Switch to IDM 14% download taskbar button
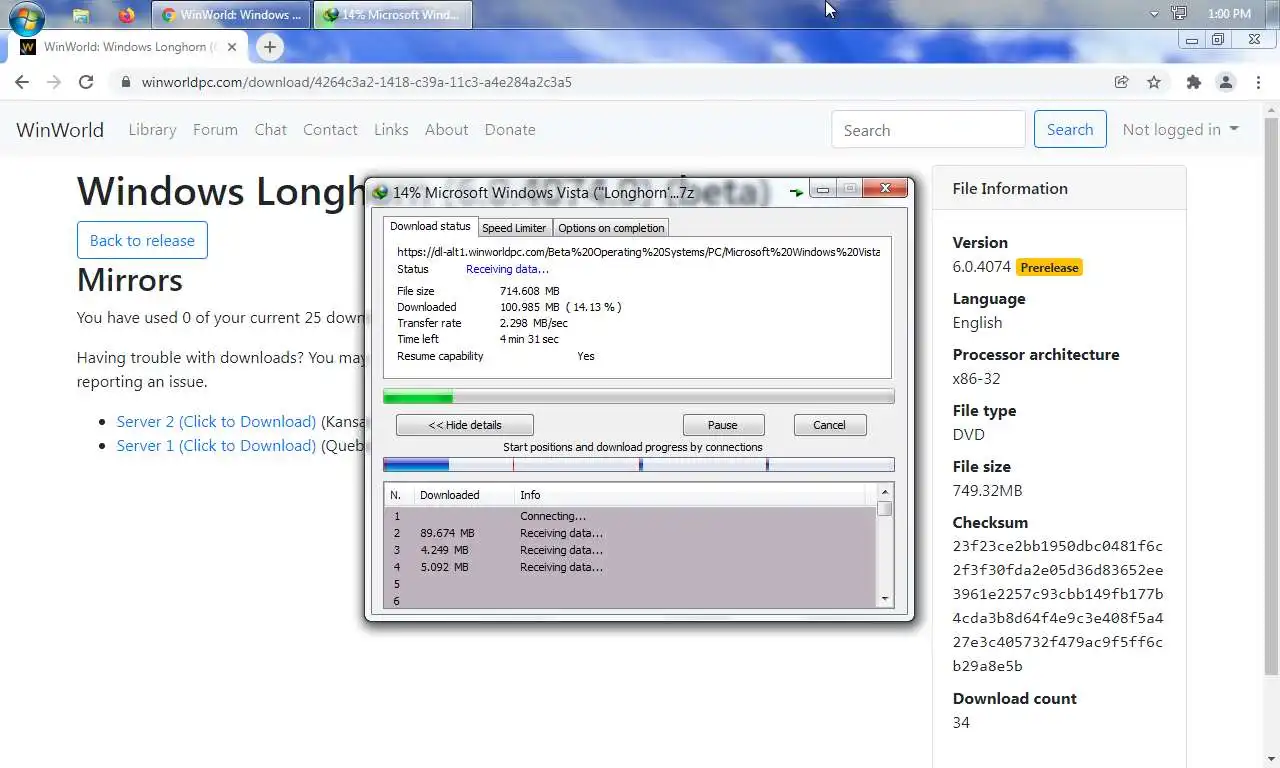Image resolution: width=1280 pixels, height=768 pixels. point(392,15)
